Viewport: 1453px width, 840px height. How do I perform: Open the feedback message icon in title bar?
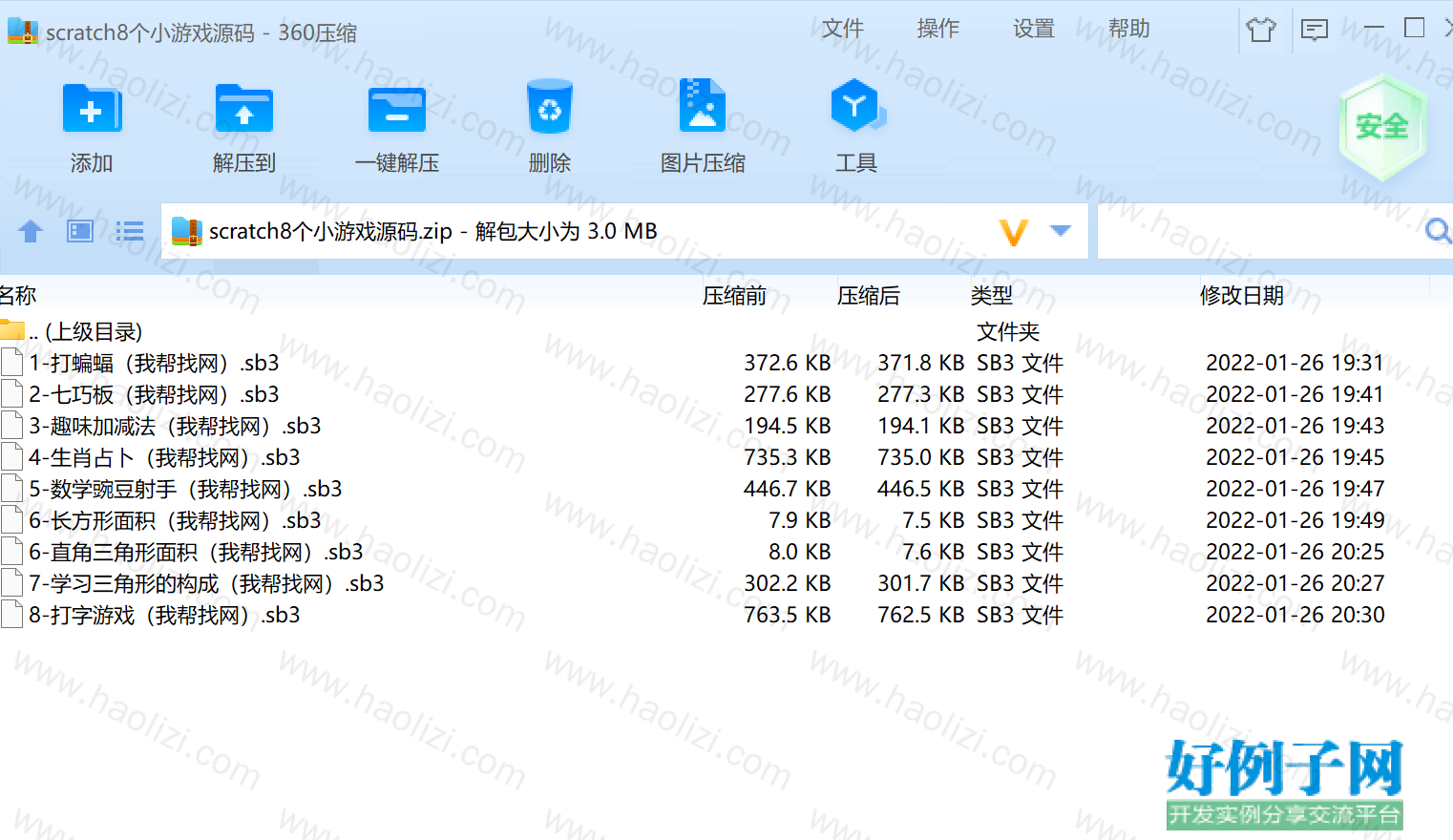(1315, 30)
